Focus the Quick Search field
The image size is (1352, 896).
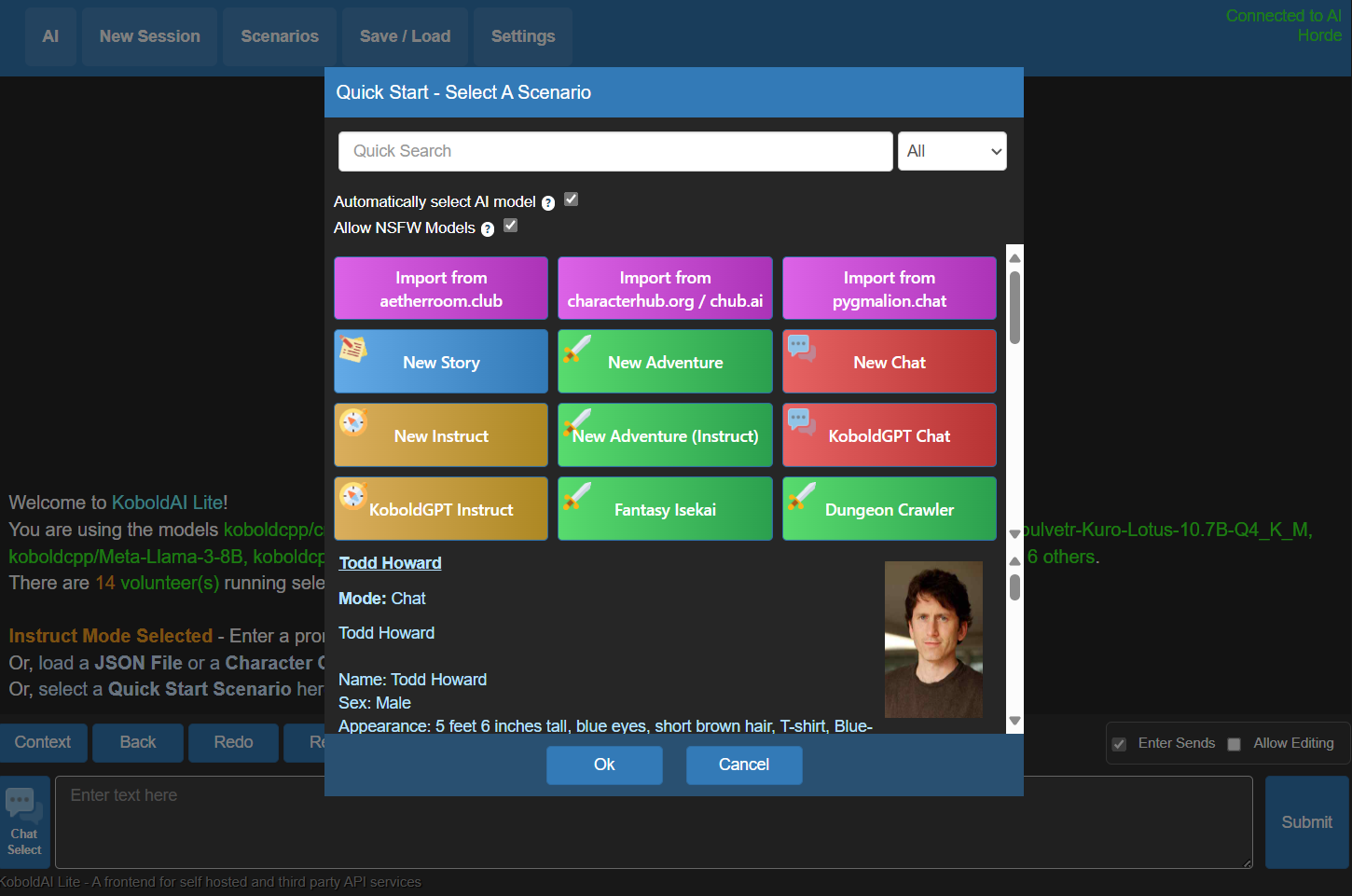click(615, 151)
